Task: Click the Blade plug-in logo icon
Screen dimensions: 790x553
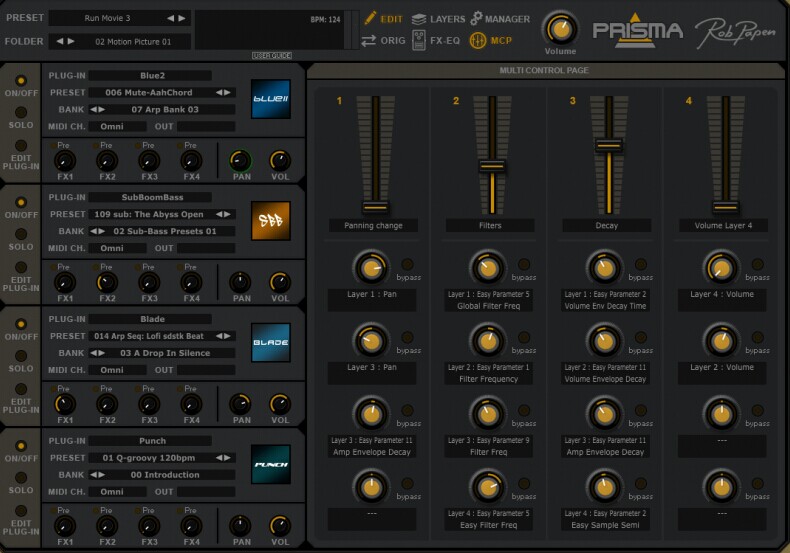Action: 270,342
